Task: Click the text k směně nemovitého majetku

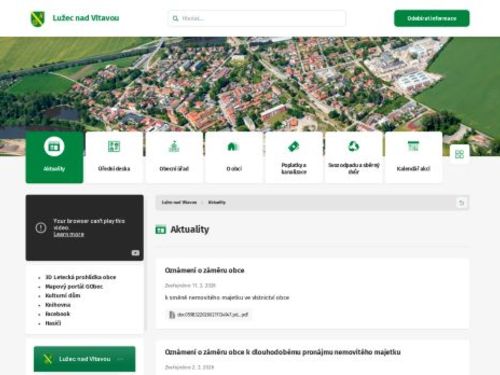Action: click(227, 297)
